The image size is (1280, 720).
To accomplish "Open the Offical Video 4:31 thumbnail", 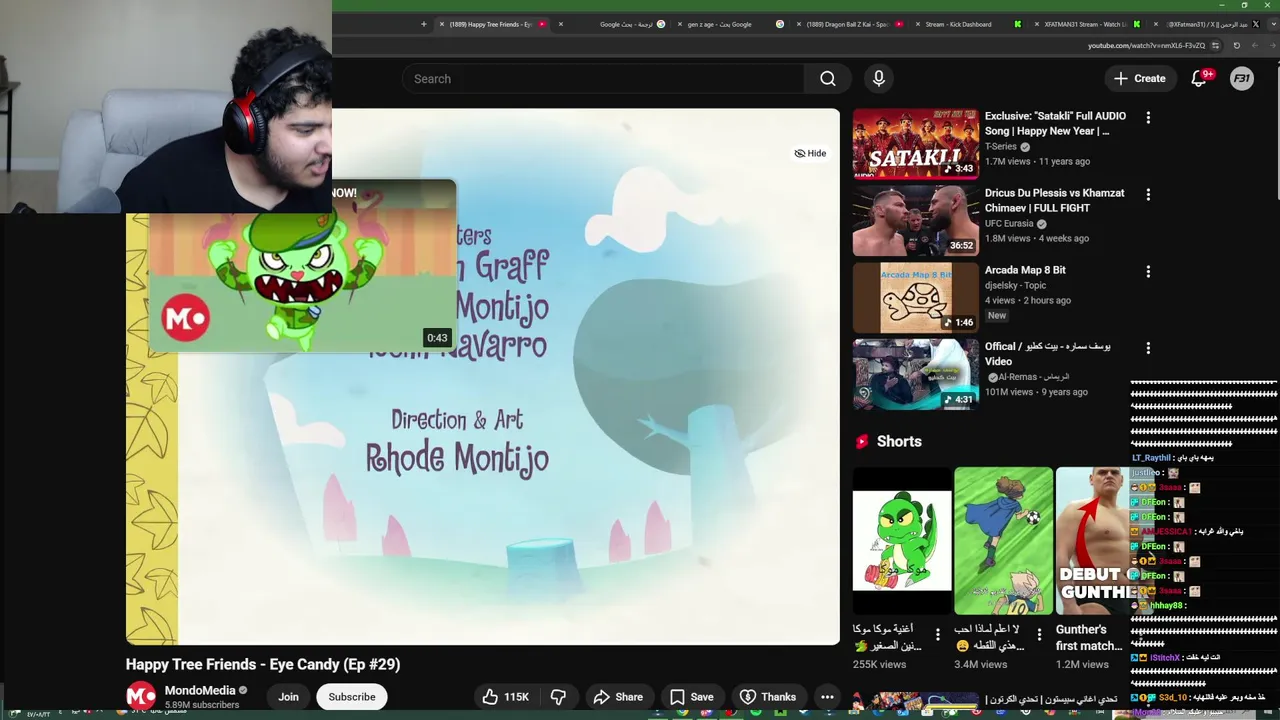I will point(916,374).
